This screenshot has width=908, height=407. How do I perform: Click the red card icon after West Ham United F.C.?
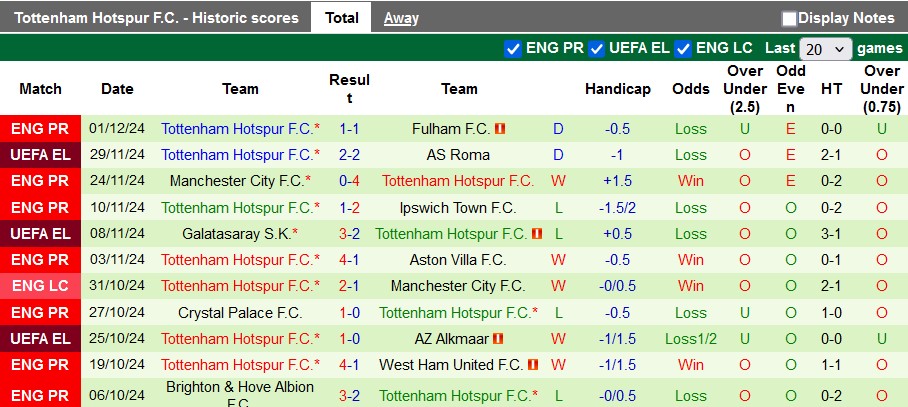point(533,365)
